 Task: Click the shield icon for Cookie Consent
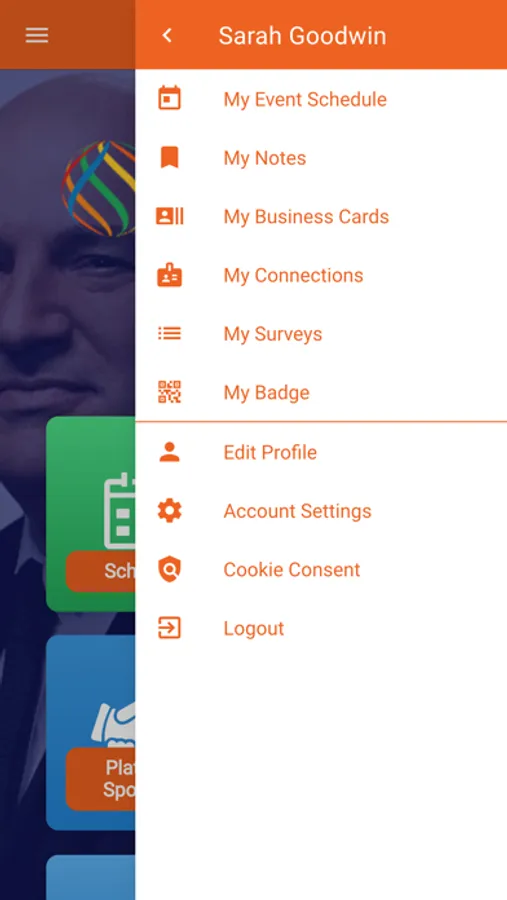[x=169, y=569]
